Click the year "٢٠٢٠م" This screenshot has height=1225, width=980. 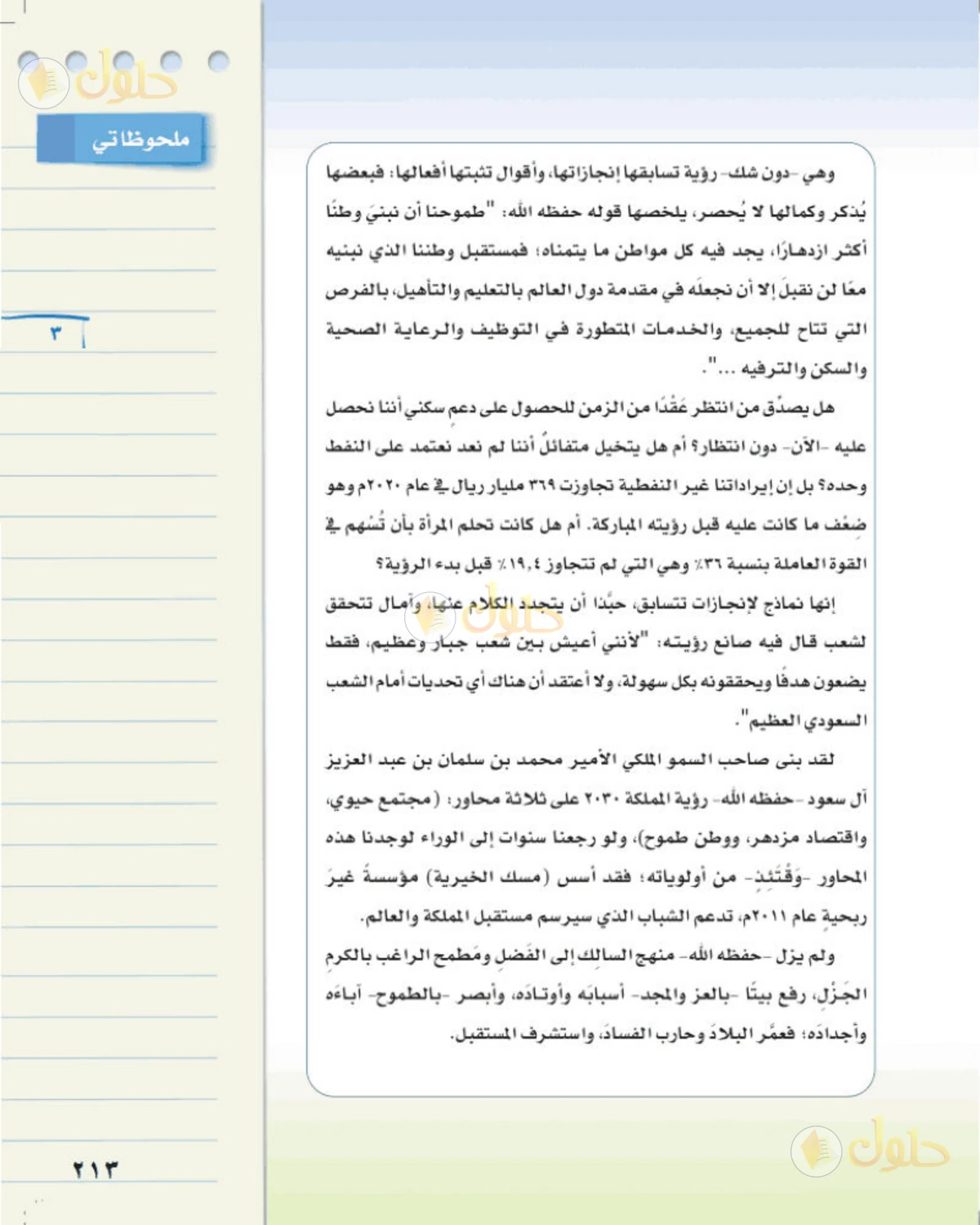(377, 486)
